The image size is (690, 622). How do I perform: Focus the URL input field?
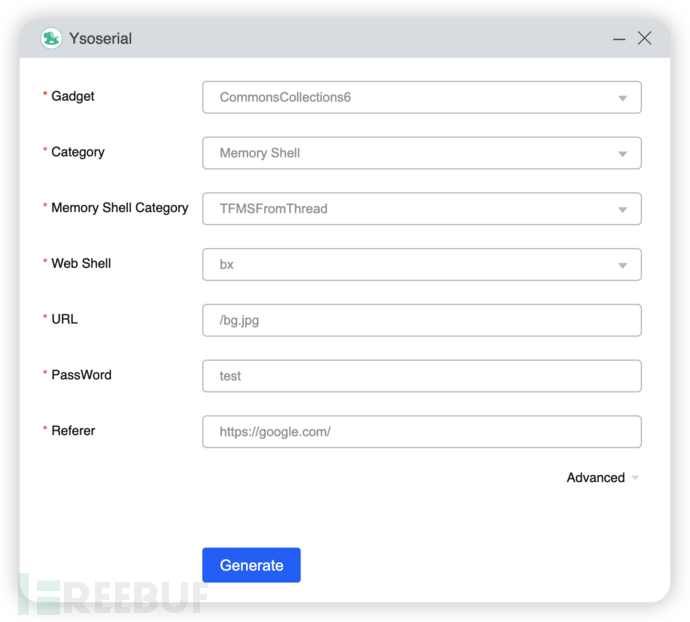tap(422, 320)
